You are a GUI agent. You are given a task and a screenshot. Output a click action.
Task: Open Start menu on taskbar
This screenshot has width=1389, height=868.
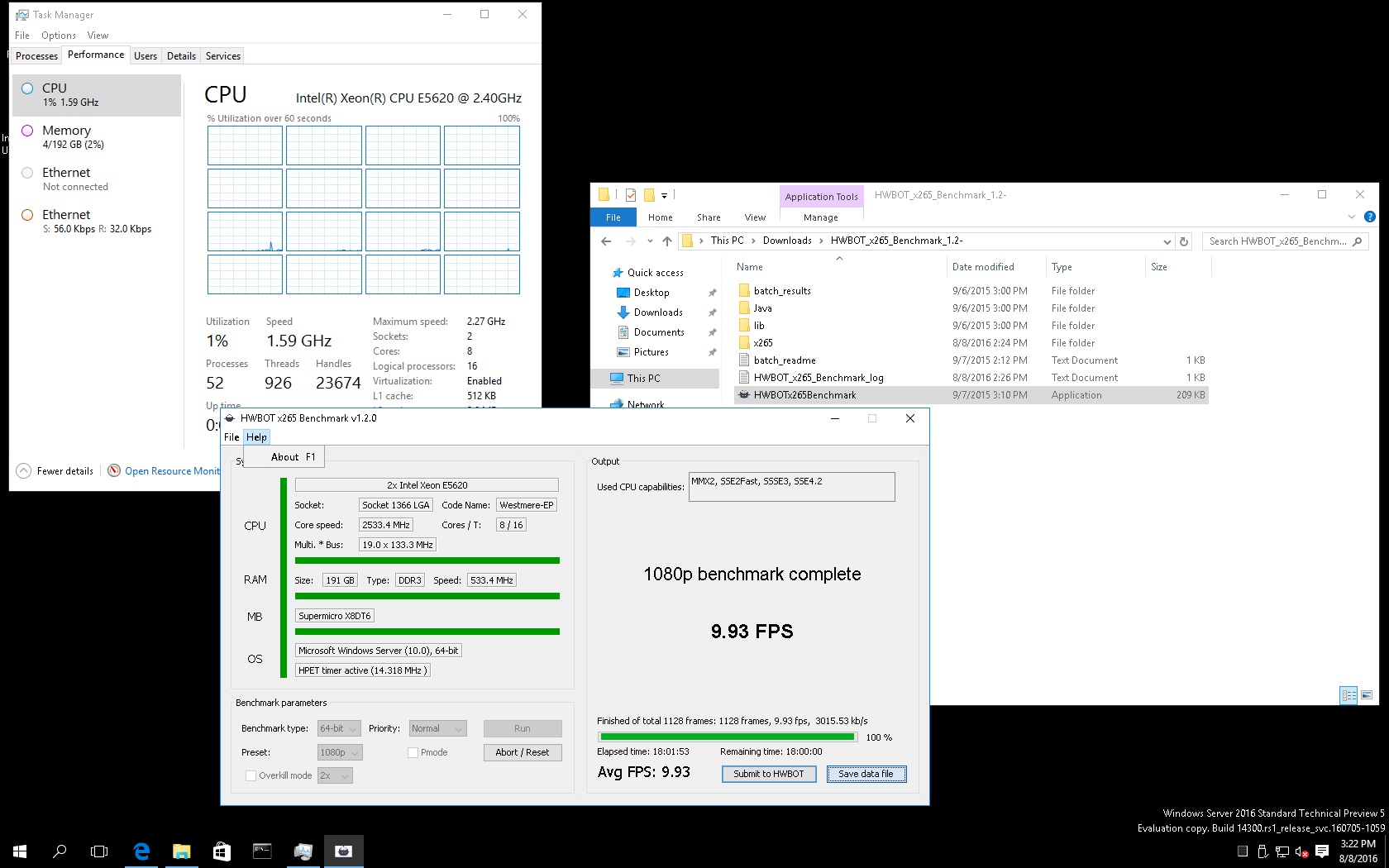click(x=20, y=851)
